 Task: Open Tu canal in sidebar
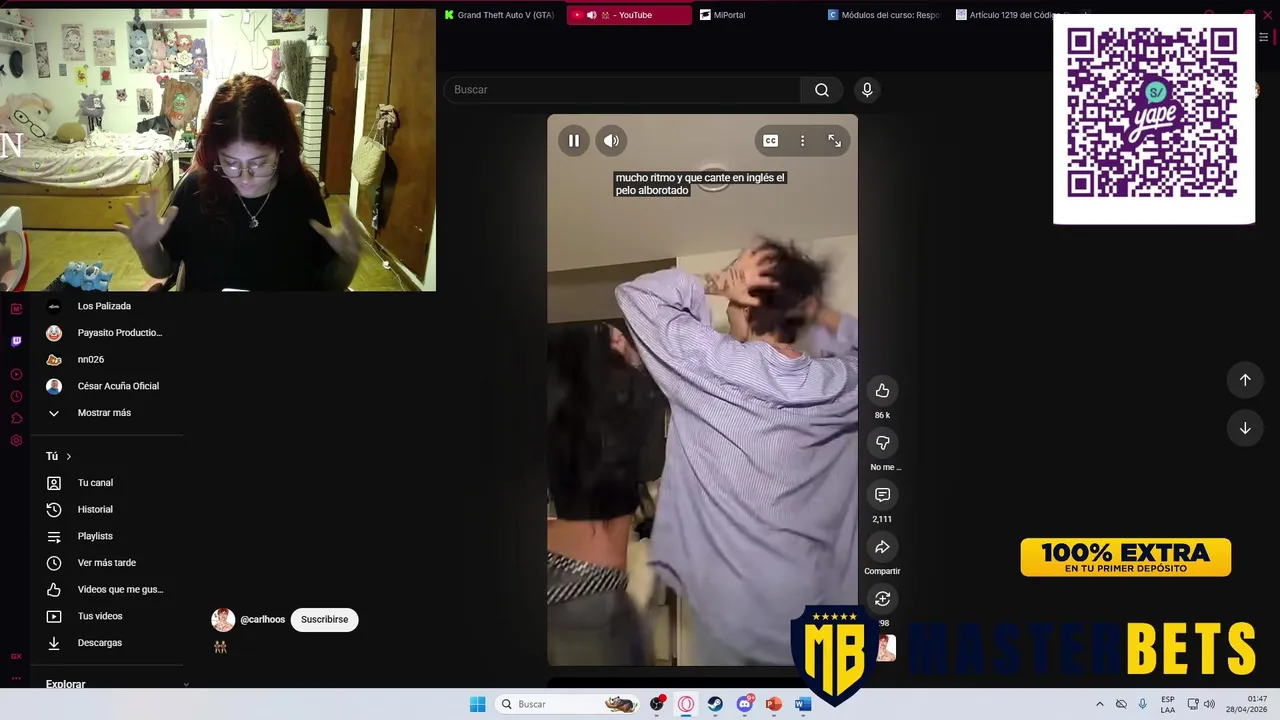pyautogui.click(x=108, y=483)
